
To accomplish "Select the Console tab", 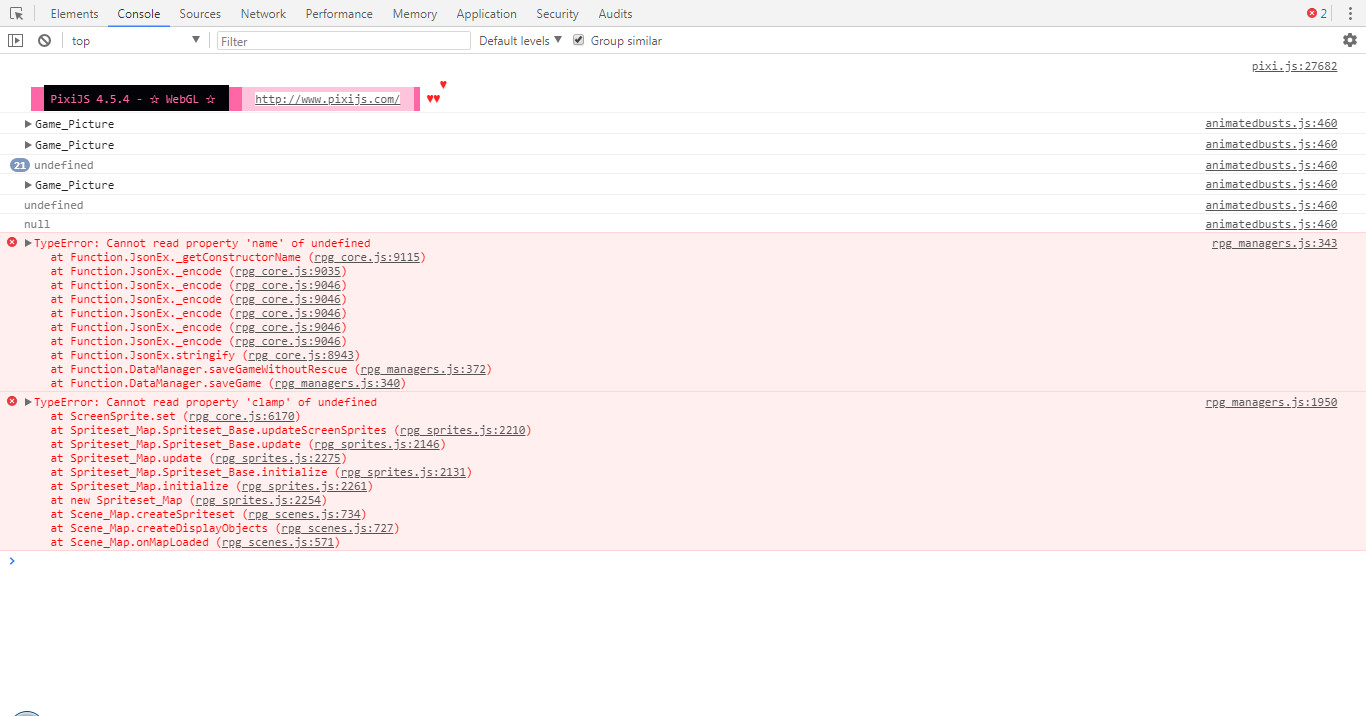I will point(138,14).
